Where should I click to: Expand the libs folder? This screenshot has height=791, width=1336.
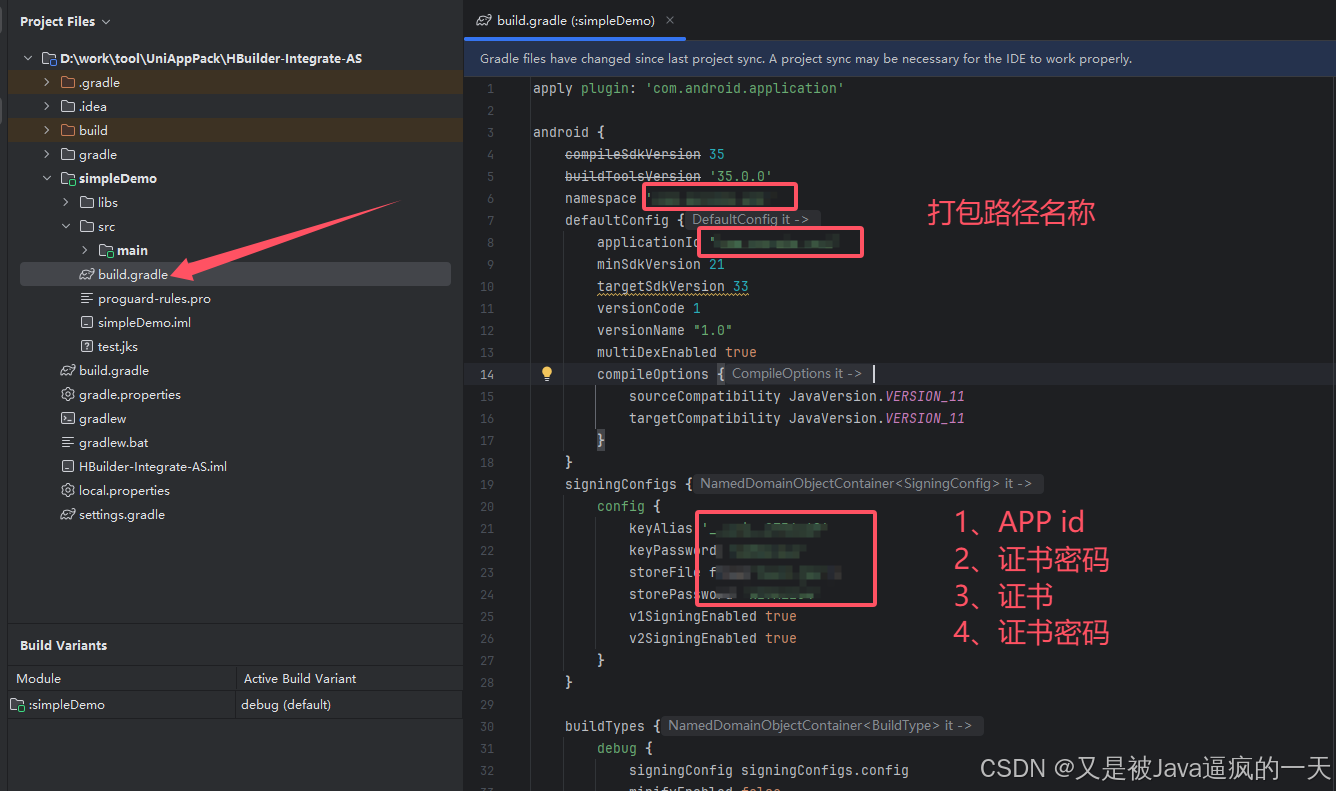click(x=66, y=202)
